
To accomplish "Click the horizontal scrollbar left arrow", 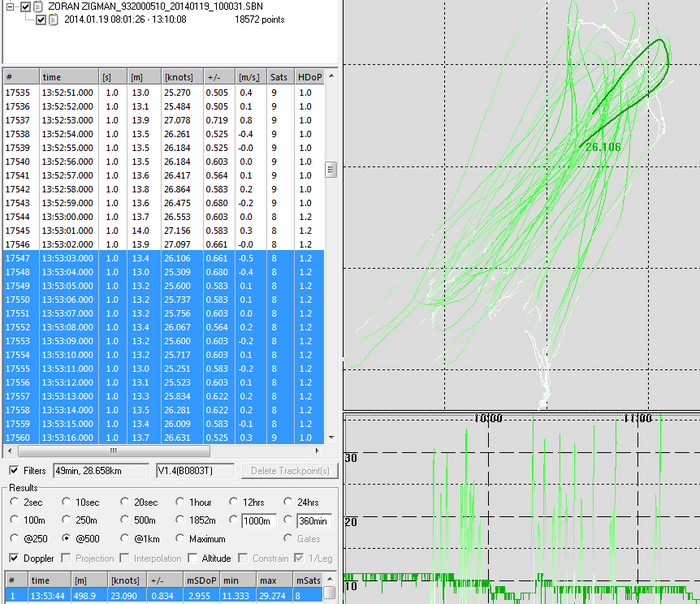I will pos(10,451).
